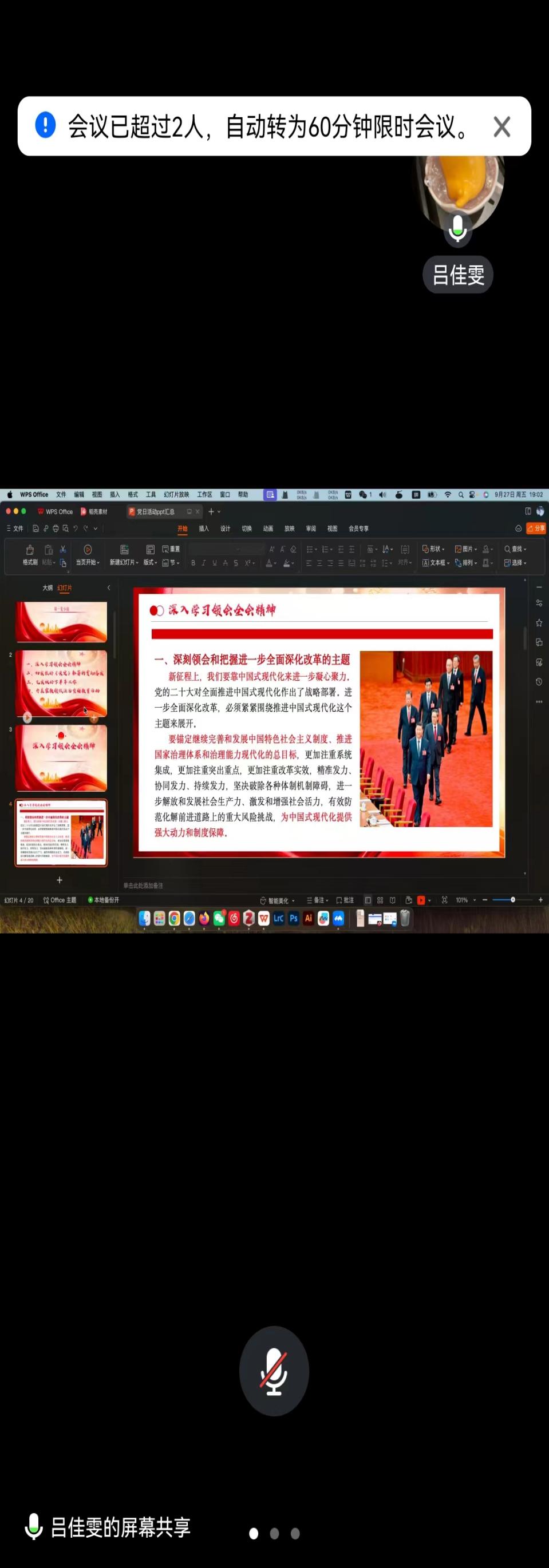Expand the 版式 layout dropdown
549x1568 pixels.
149,562
